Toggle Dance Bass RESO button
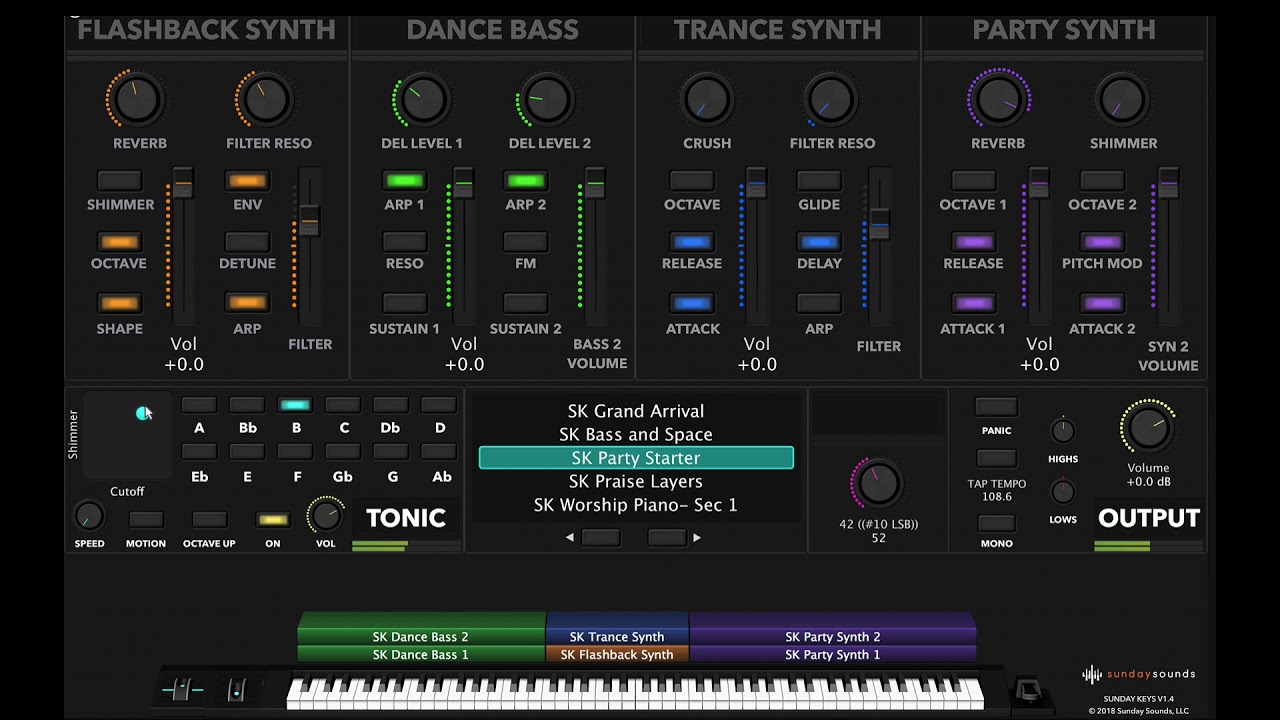Screen dimensions: 1280x720 (x=404, y=242)
